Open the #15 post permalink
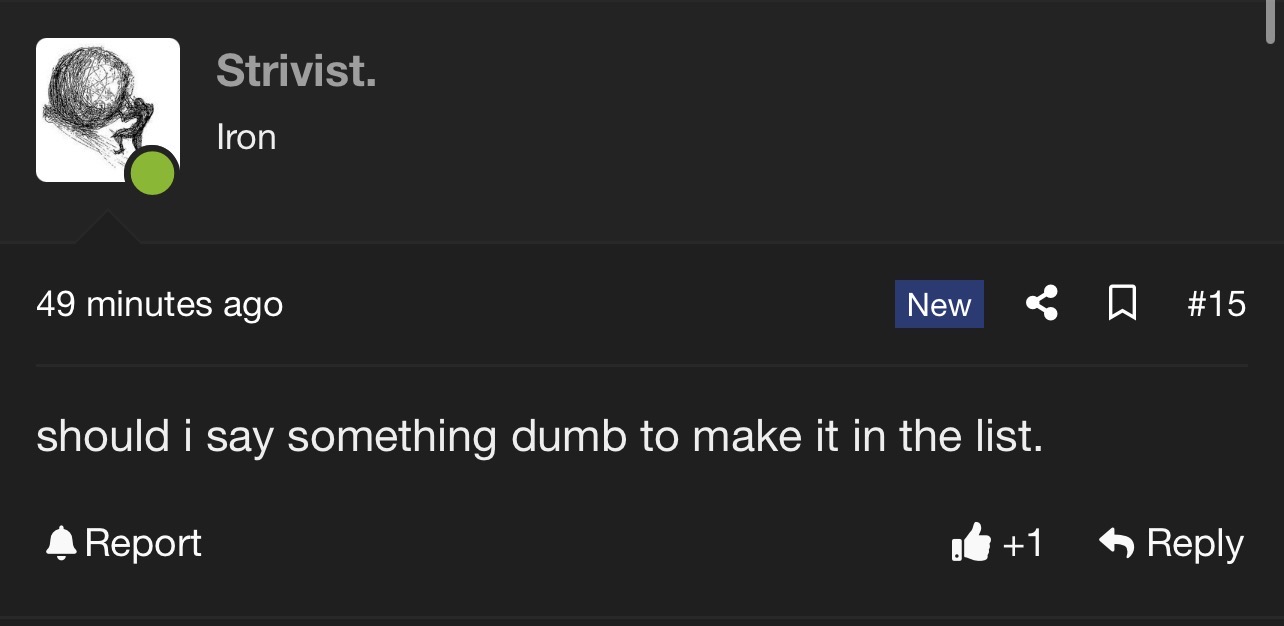This screenshot has height=626, width=1284. (1216, 303)
